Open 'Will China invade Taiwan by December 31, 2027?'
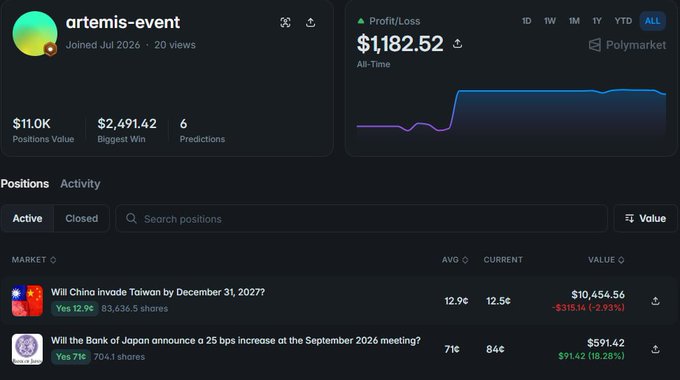680x380 pixels. coord(158,292)
